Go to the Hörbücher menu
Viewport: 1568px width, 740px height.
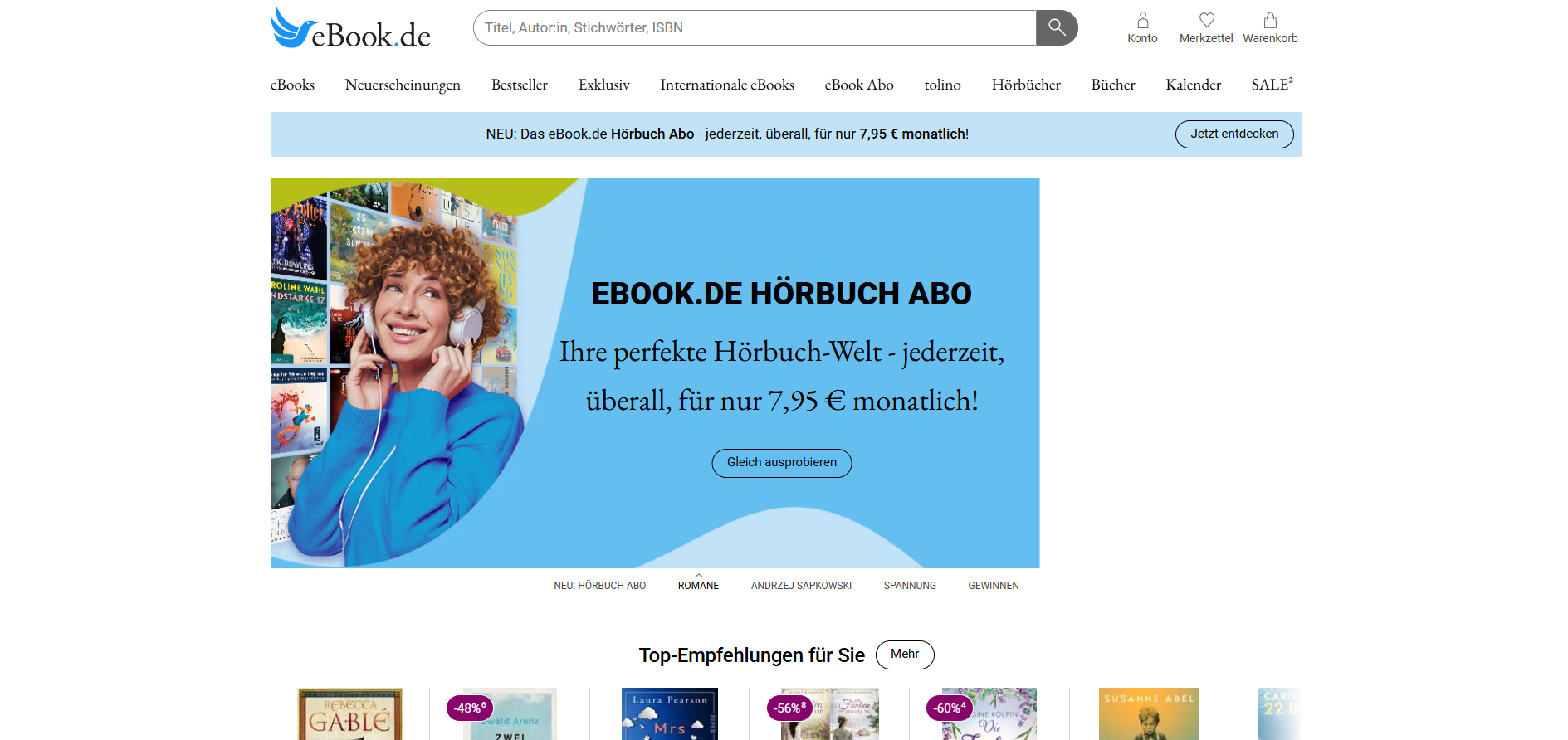tap(1025, 85)
